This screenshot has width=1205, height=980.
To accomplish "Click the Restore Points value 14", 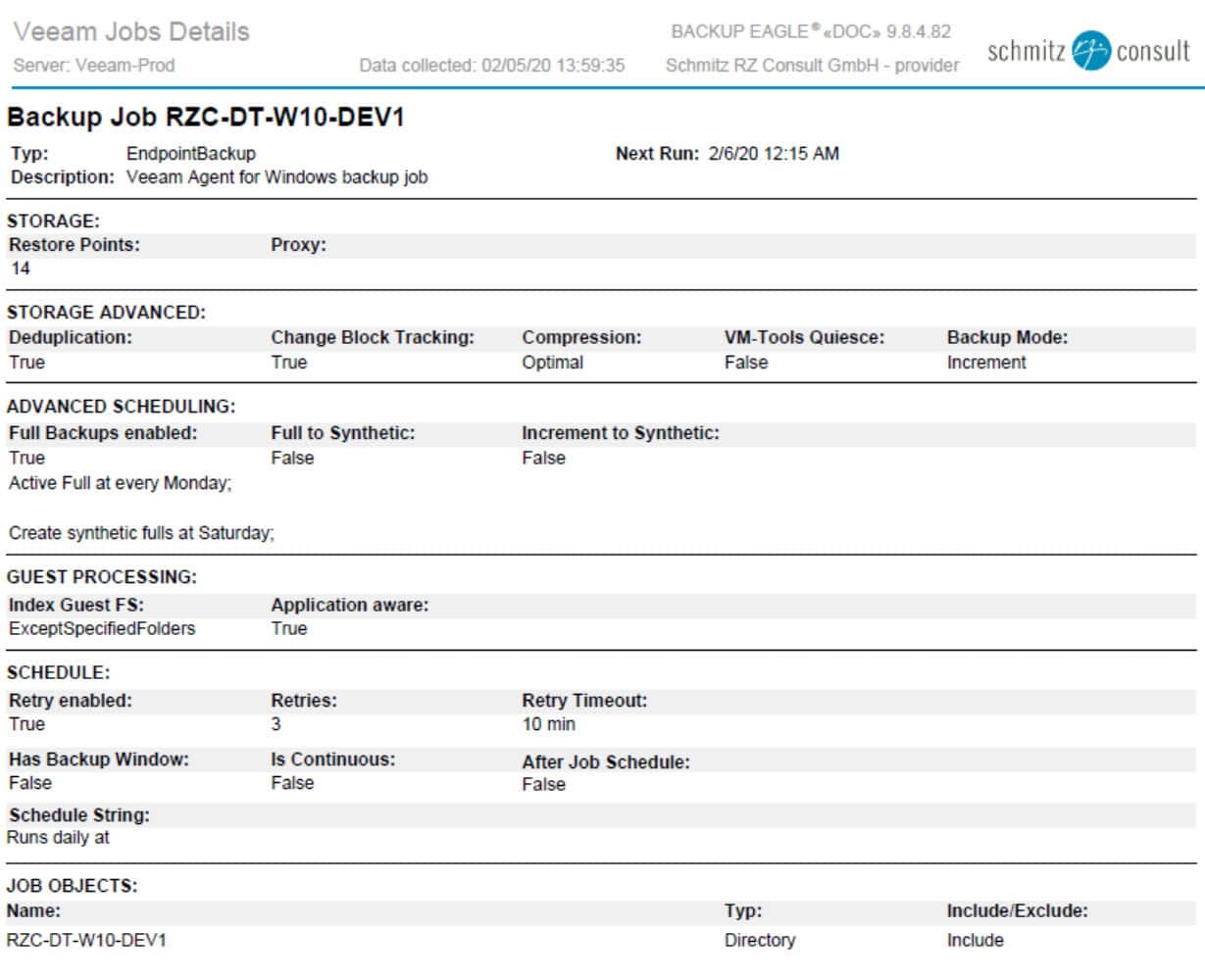I will click(x=20, y=269).
